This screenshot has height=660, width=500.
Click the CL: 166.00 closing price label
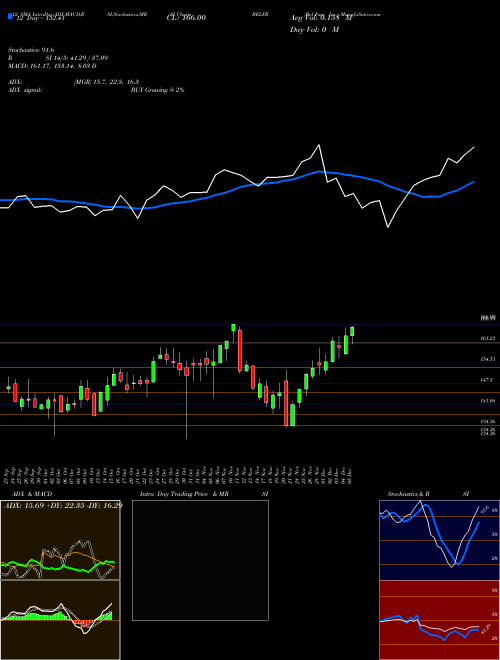pos(184,18)
